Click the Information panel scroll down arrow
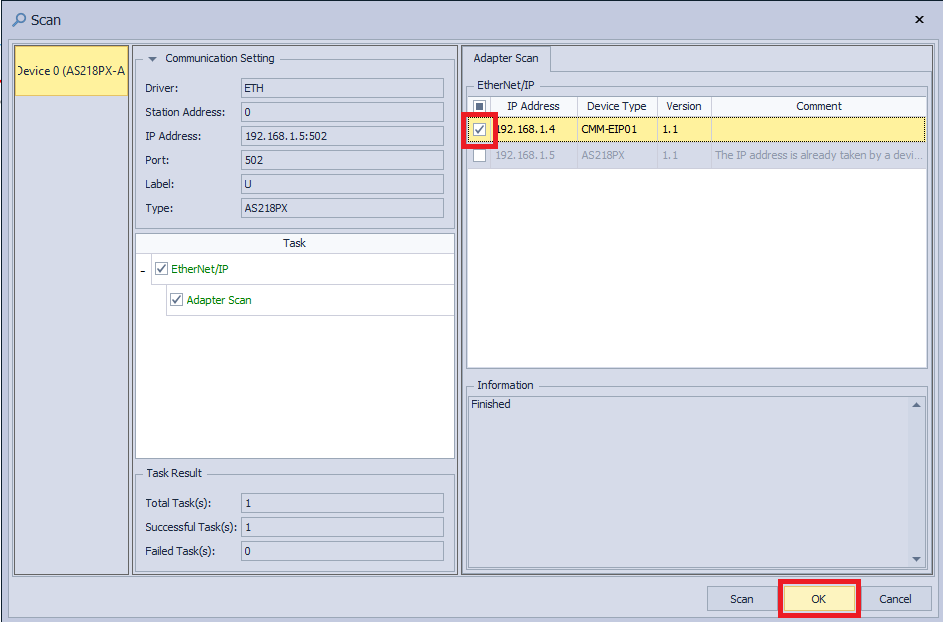 click(x=917, y=559)
